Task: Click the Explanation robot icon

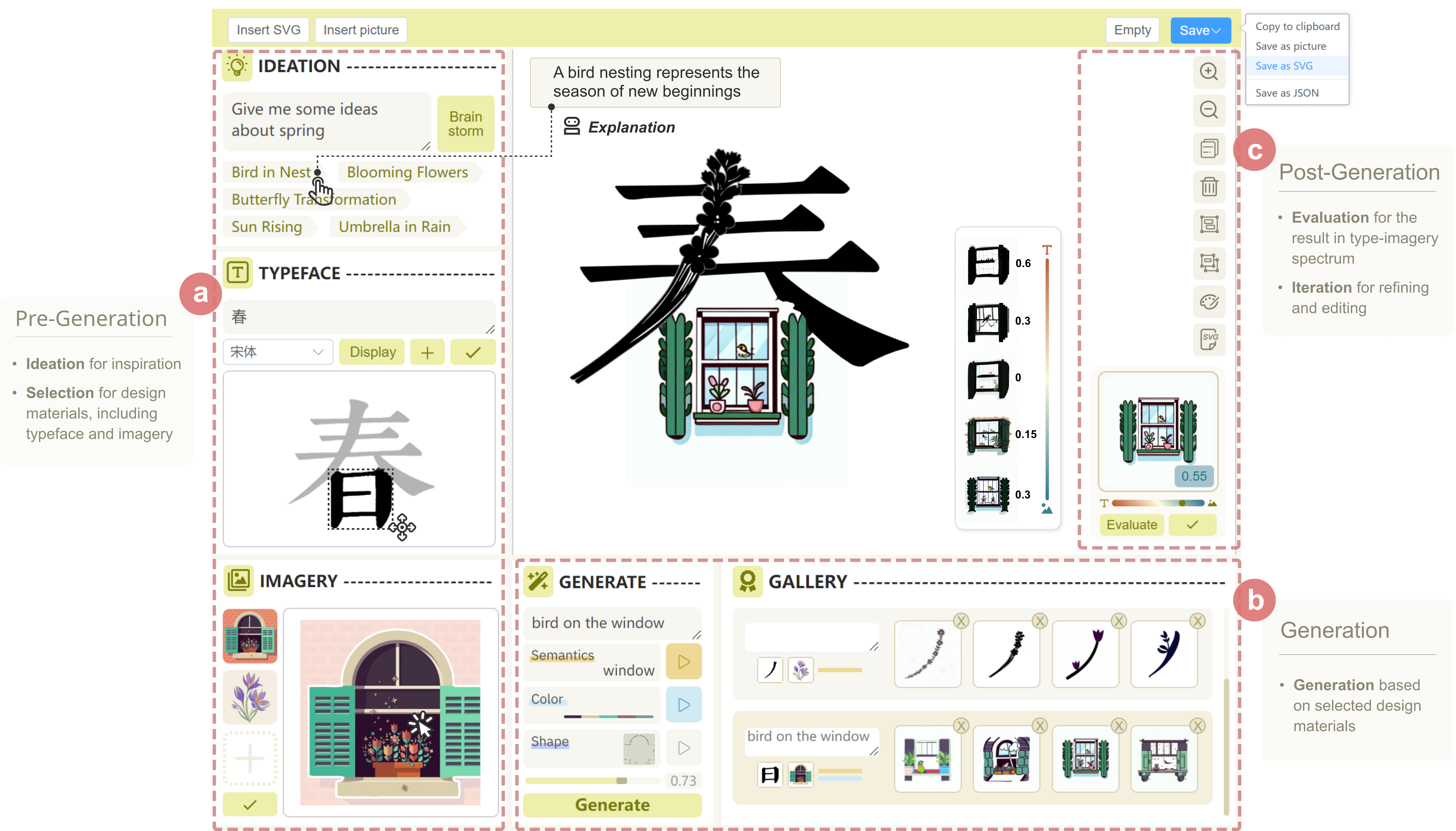Action: [571, 126]
